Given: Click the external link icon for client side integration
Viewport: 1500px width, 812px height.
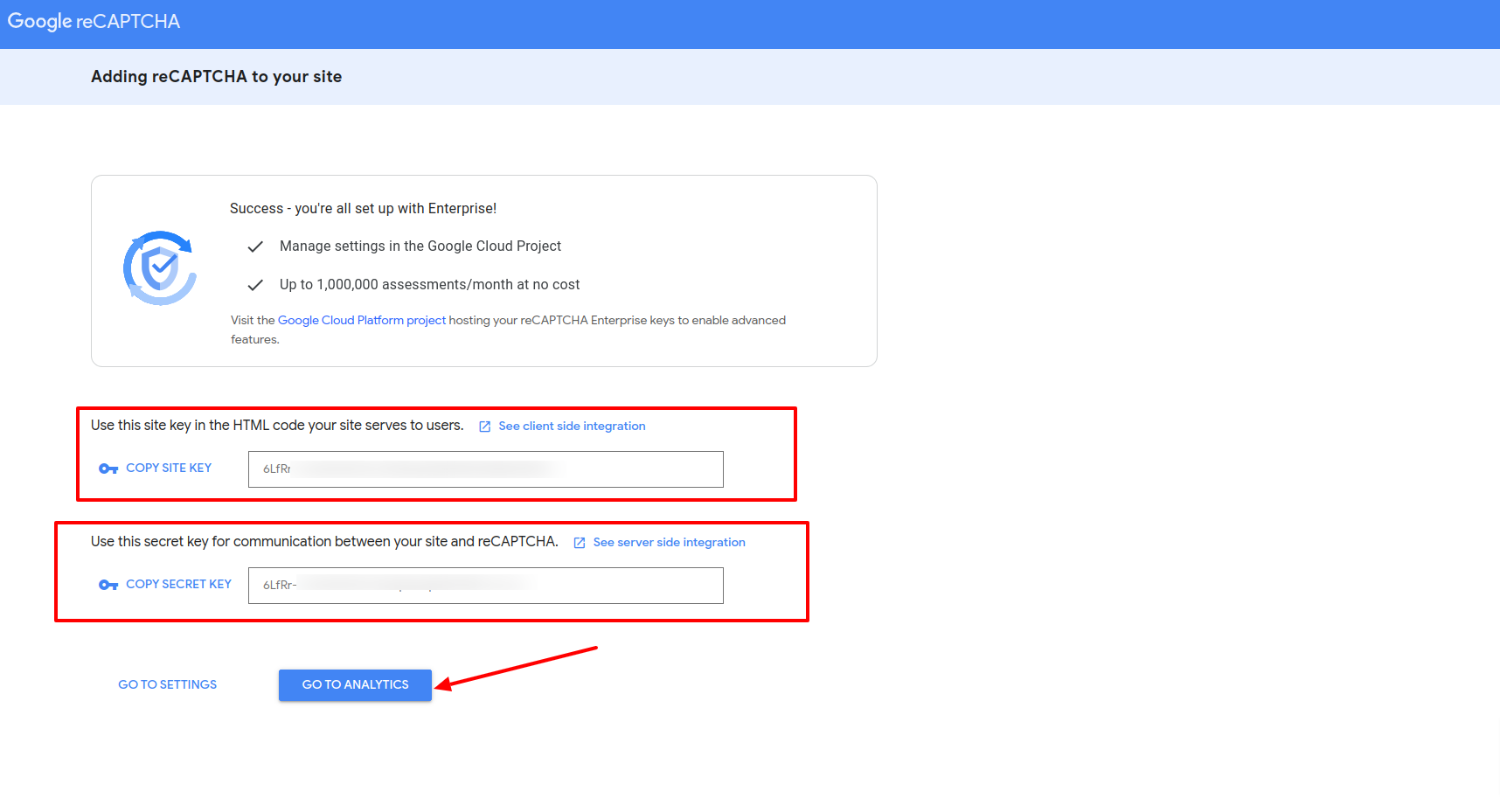Looking at the screenshot, I should pos(485,427).
